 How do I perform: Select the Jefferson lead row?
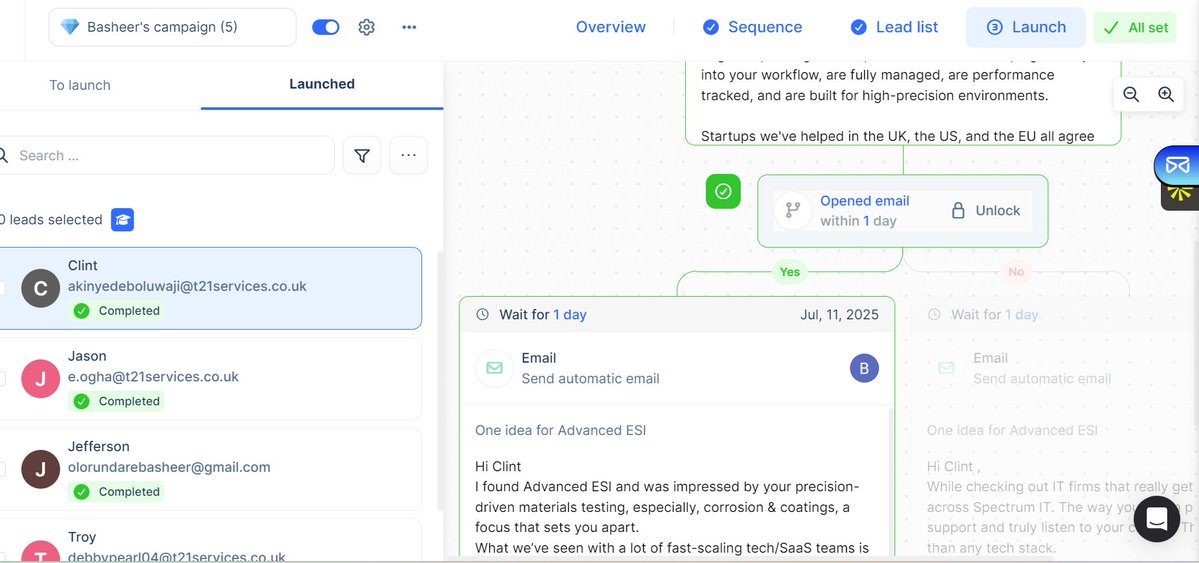click(x=210, y=469)
